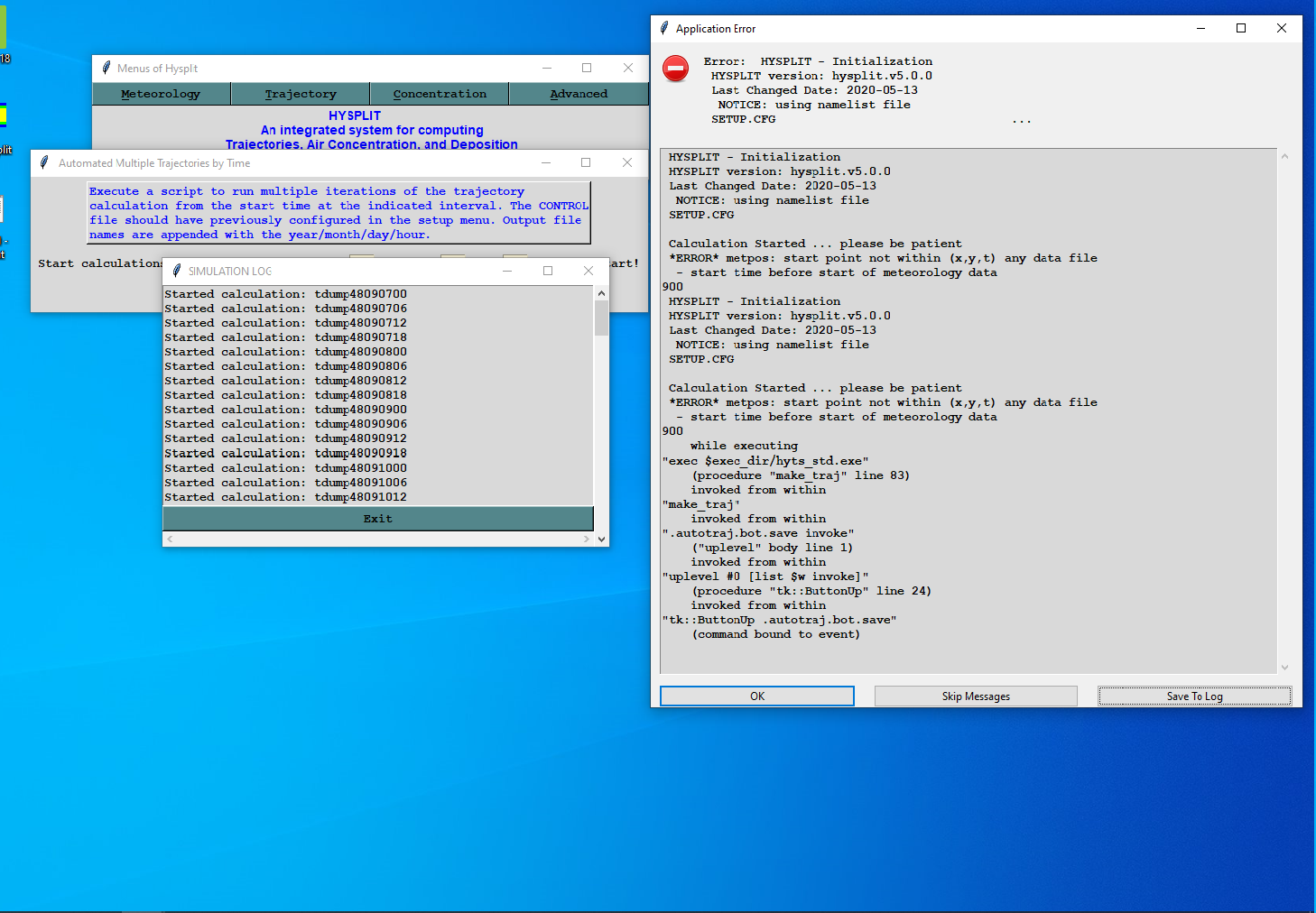Click "An integrated system for computing" text
1316x913 pixels.
pyautogui.click(x=372, y=130)
